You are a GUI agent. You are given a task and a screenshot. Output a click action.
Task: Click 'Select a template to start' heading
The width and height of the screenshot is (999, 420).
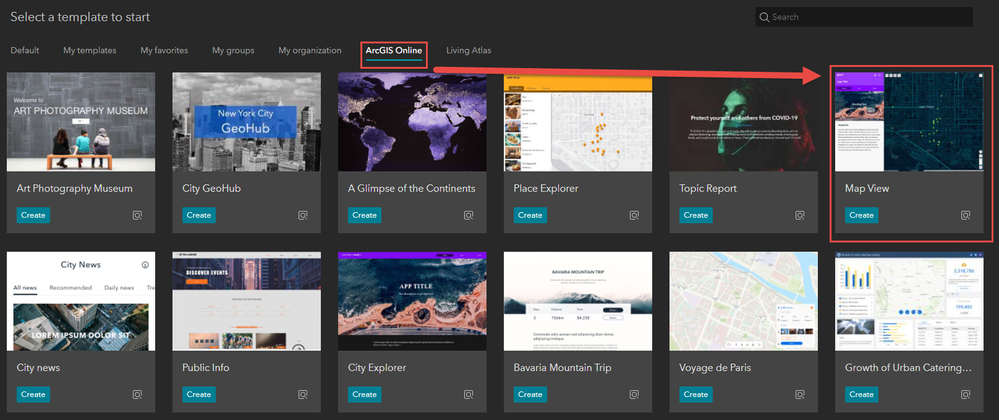coord(80,17)
